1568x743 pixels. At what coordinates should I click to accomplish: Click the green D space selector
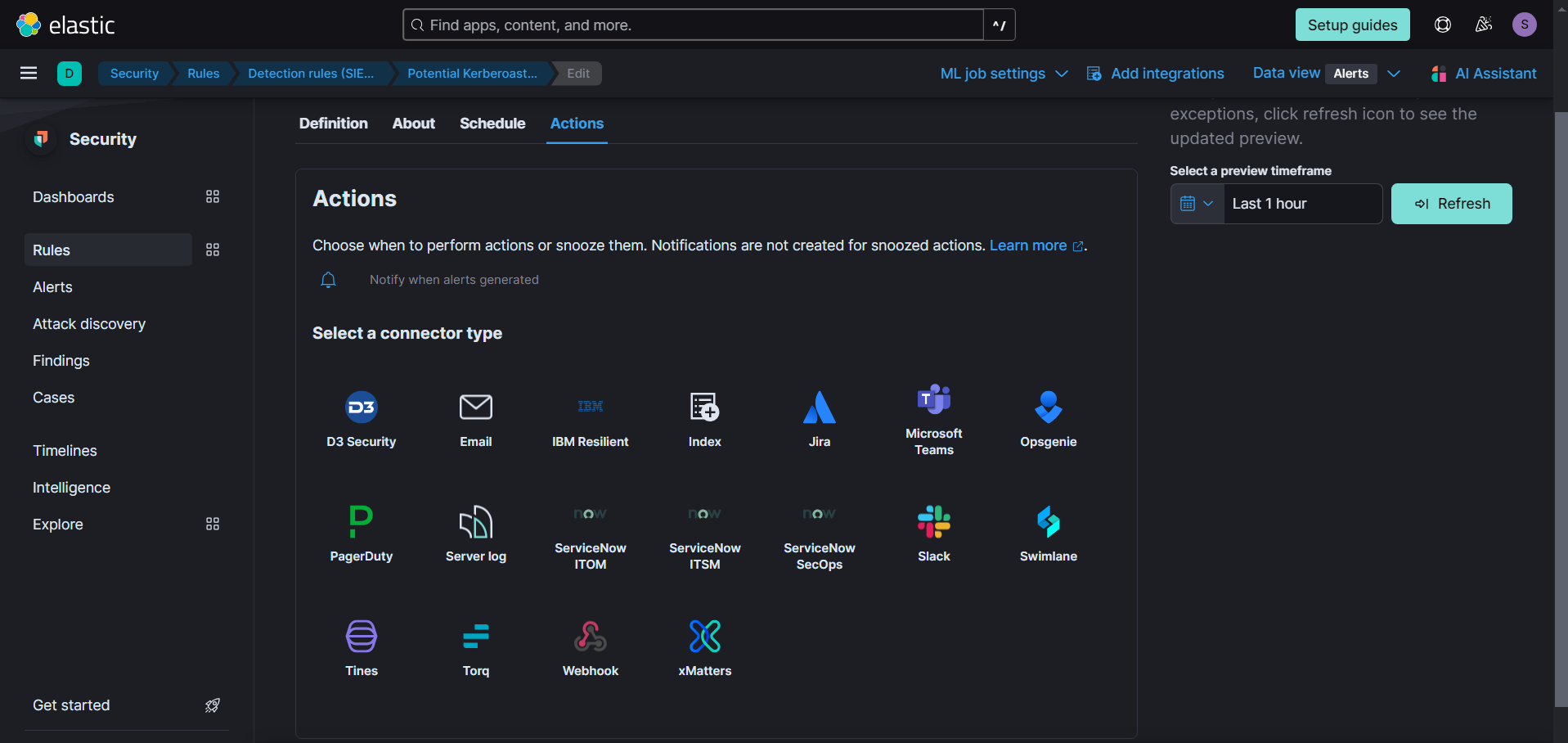(70, 73)
